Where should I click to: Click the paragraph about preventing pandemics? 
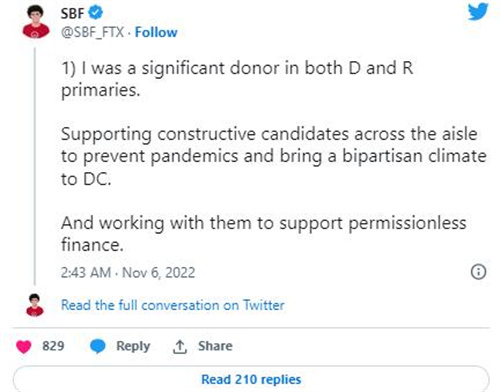click(x=274, y=156)
